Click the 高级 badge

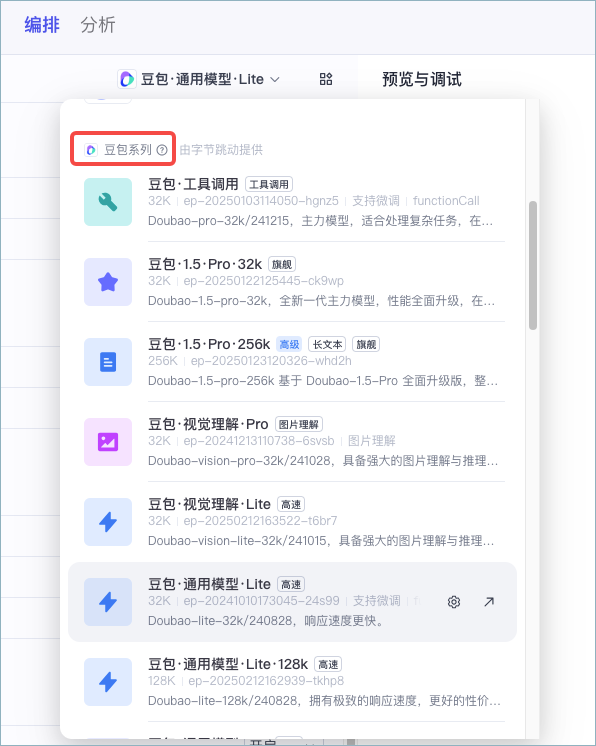[289, 344]
